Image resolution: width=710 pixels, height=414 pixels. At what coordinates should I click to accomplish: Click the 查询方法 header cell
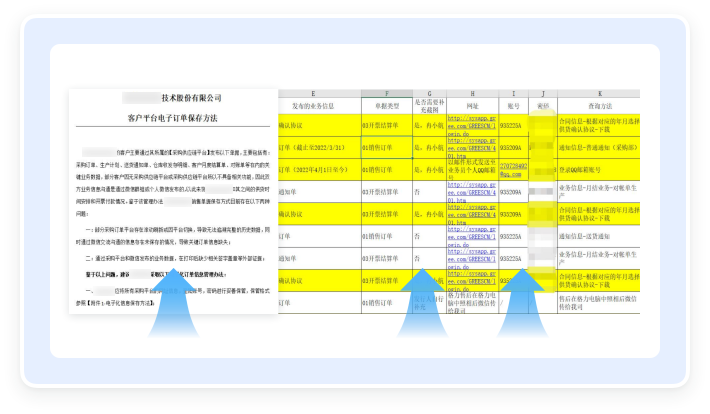tap(599, 104)
